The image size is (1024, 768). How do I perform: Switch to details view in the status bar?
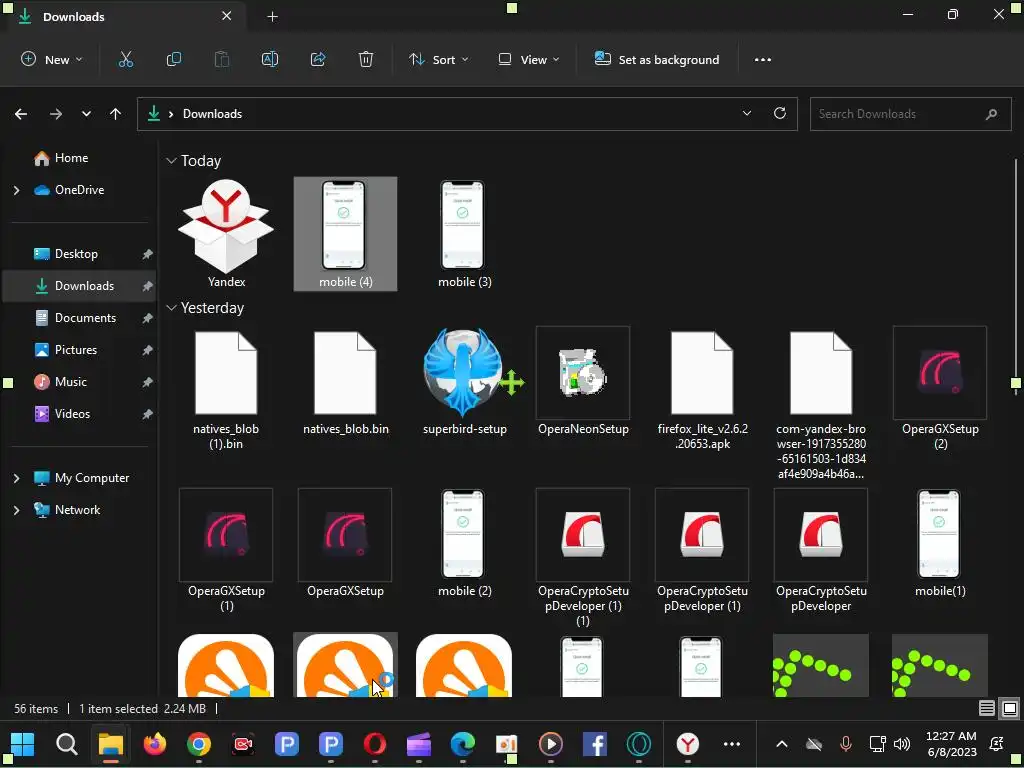pyautogui.click(x=987, y=708)
